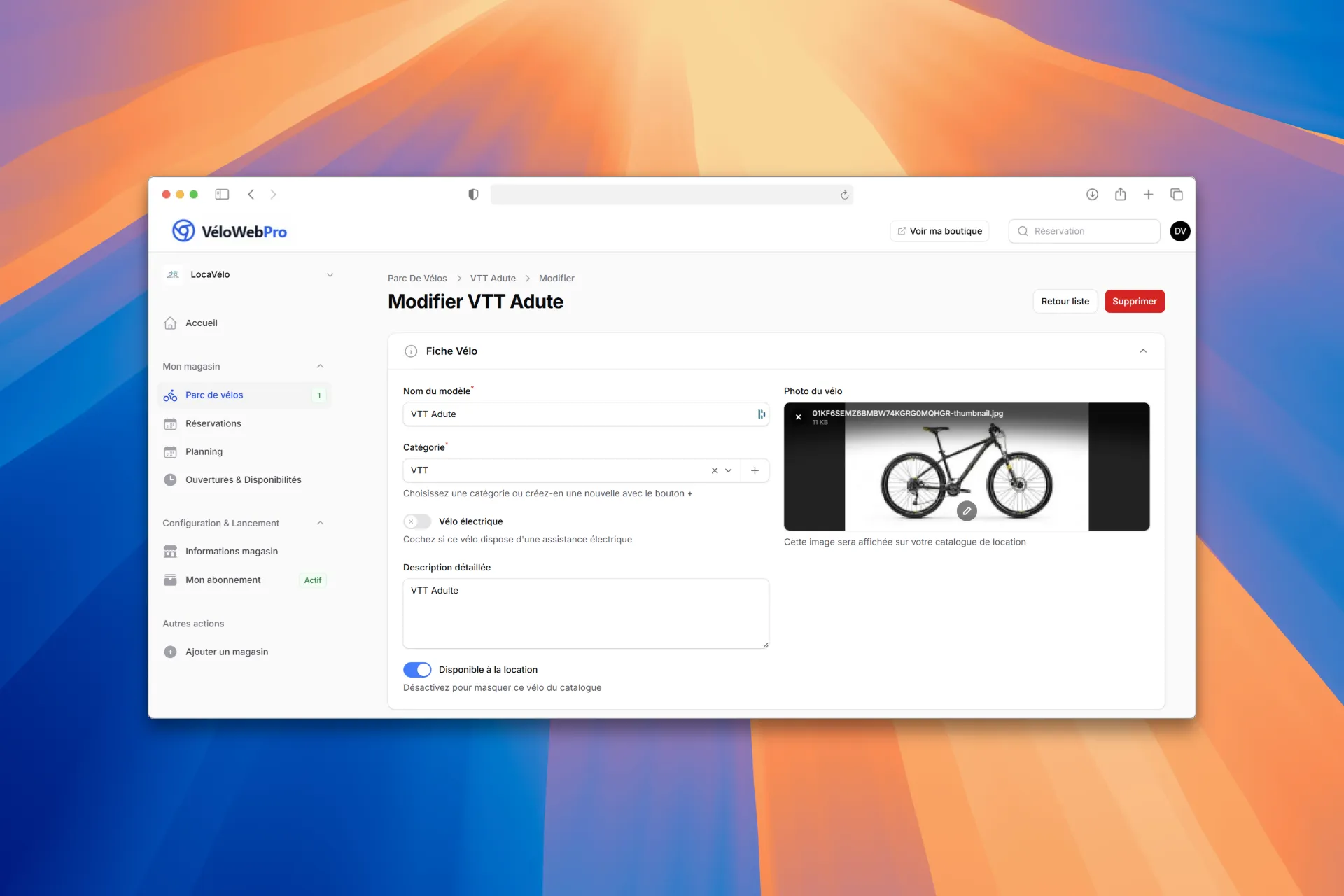The height and width of the screenshot is (896, 1344).
Task: Select Réservations in the sidebar
Action: coord(213,423)
